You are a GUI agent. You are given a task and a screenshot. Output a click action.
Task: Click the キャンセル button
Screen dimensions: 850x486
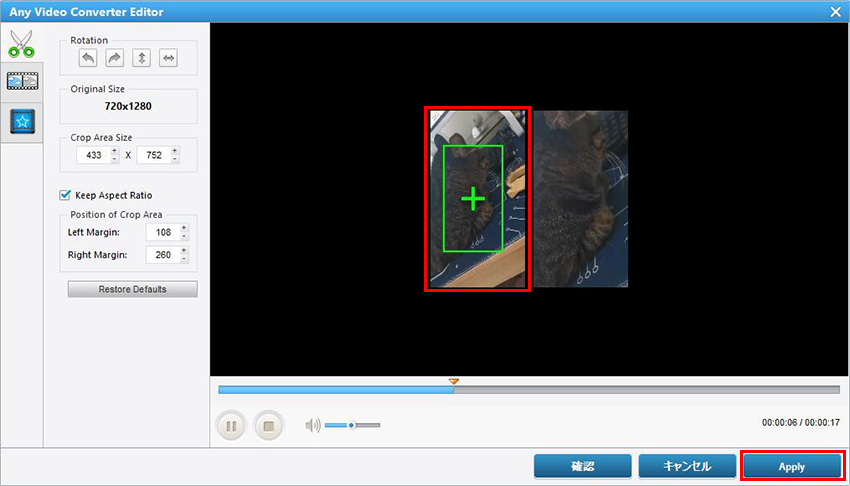click(x=687, y=466)
